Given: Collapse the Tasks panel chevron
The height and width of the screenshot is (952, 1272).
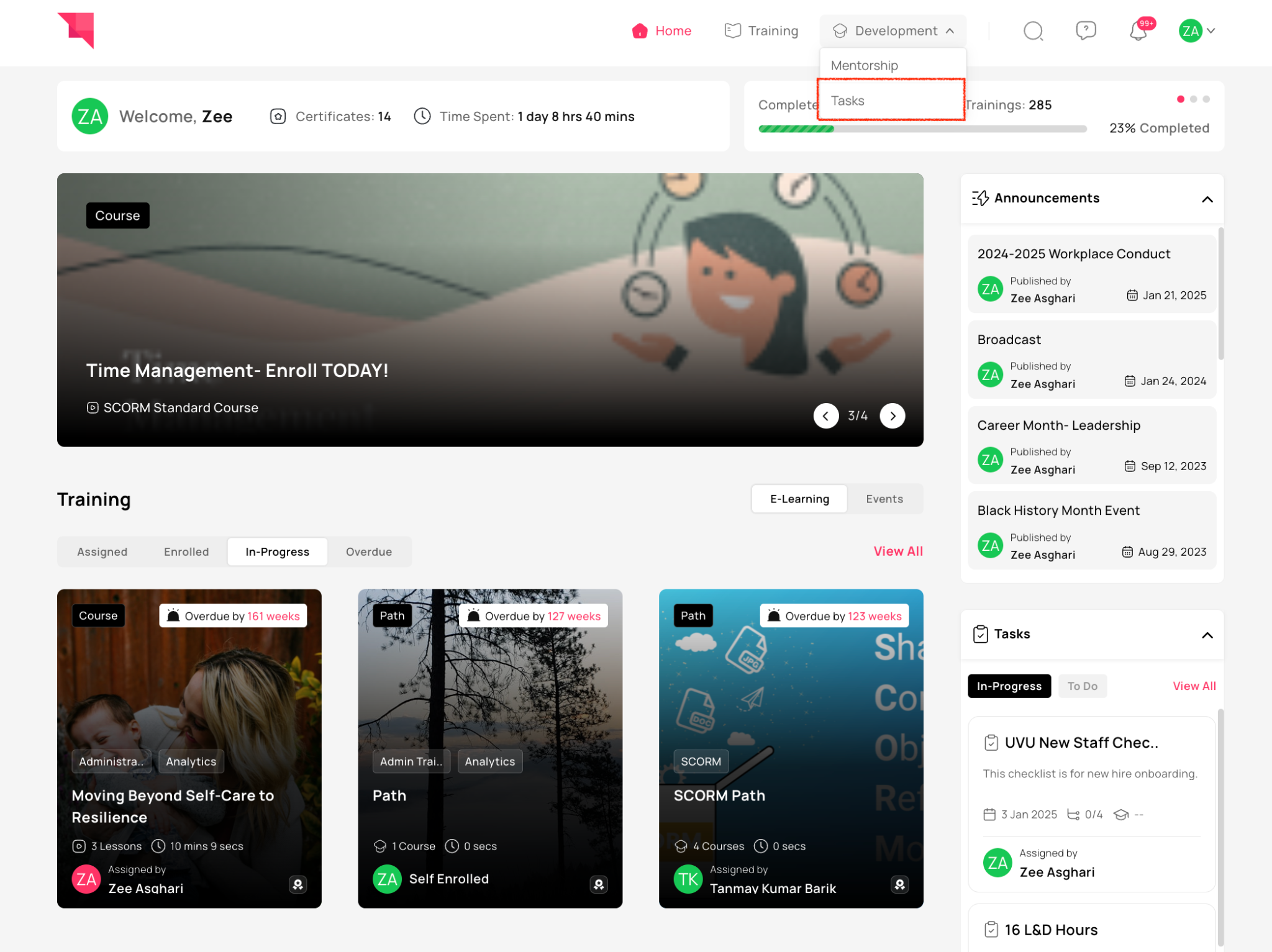Looking at the screenshot, I should coord(1207,635).
